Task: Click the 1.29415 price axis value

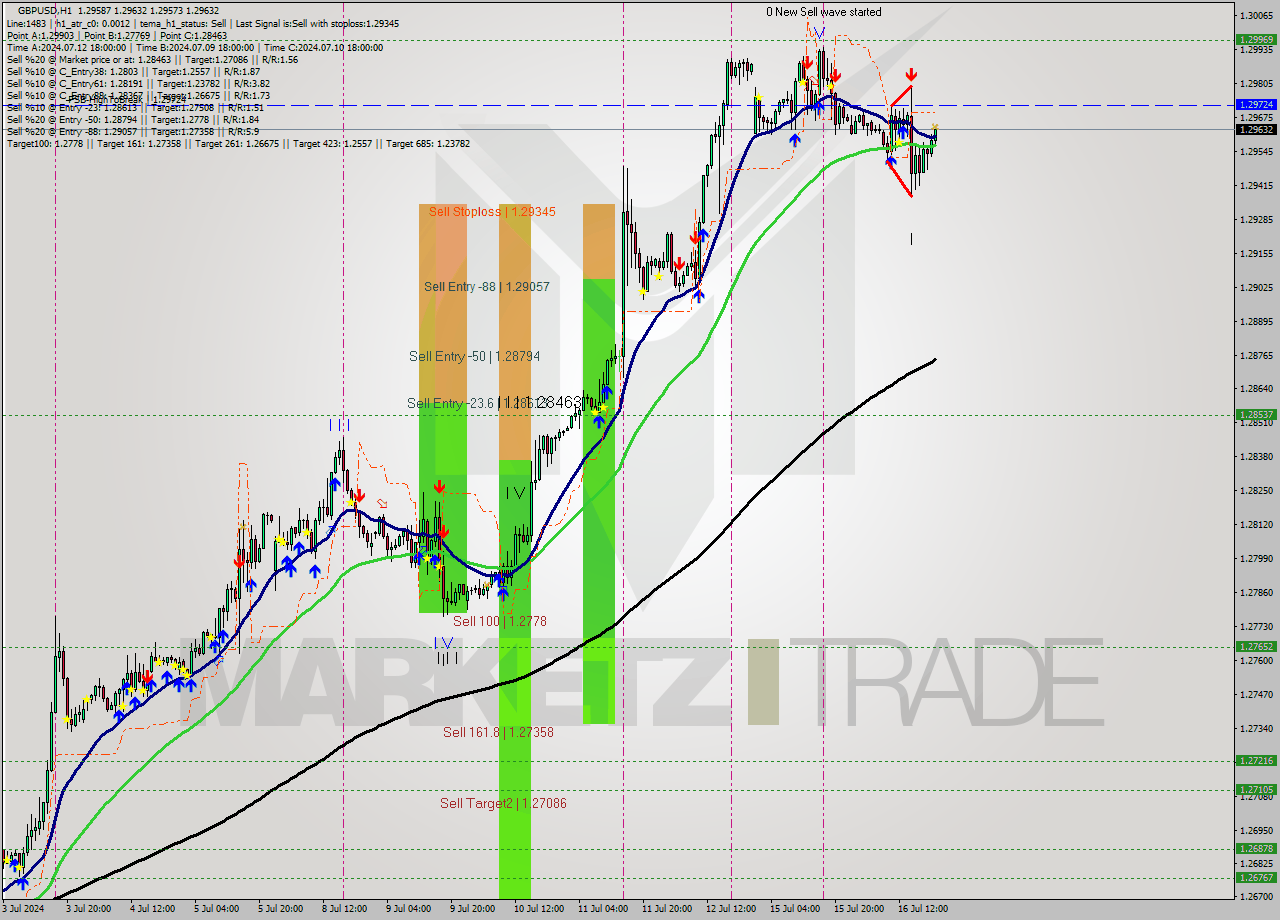Action: pyautogui.click(x=1257, y=186)
